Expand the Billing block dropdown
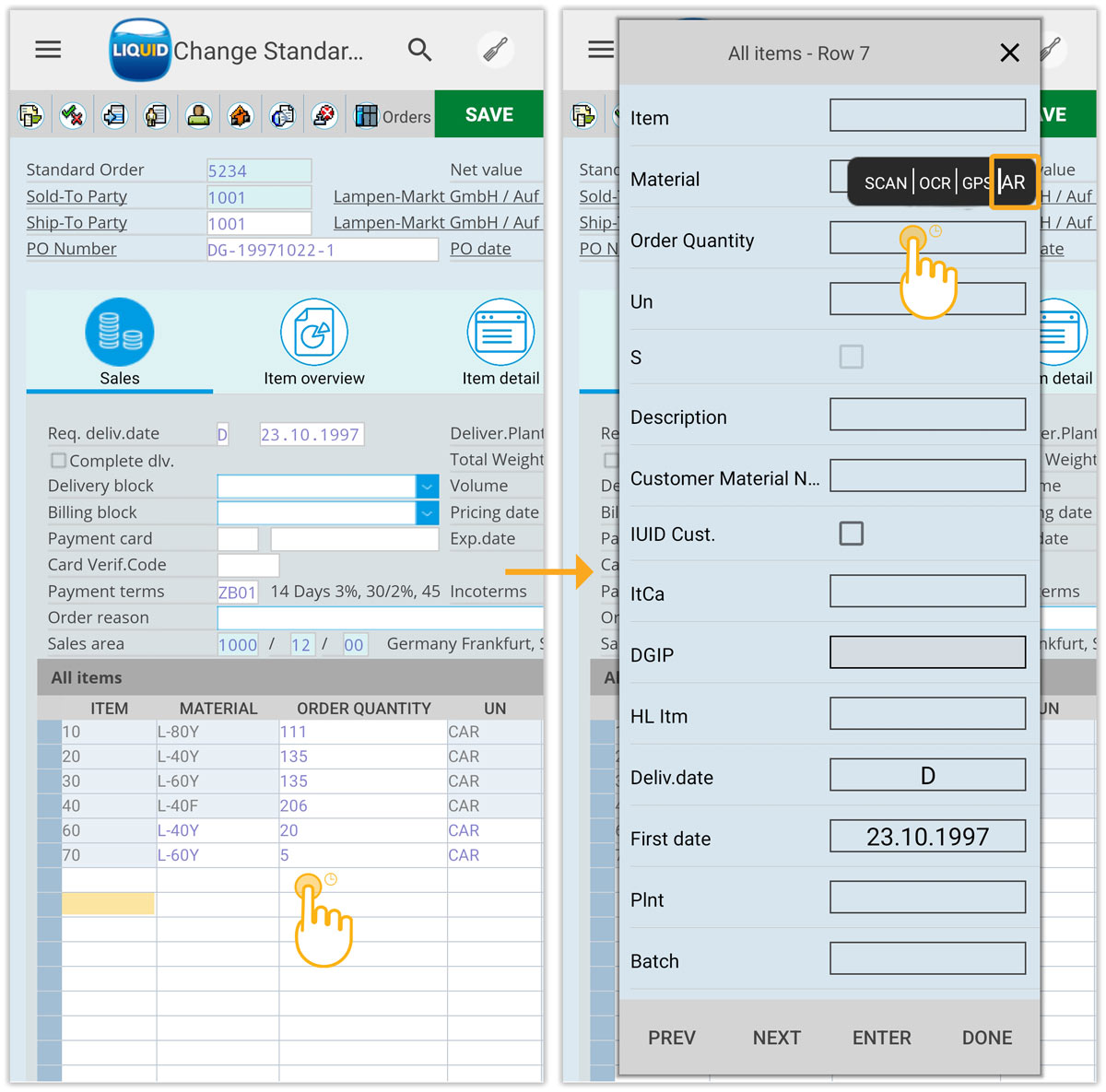Screen dimensions: 1106x1092 click(x=427, y=512)
